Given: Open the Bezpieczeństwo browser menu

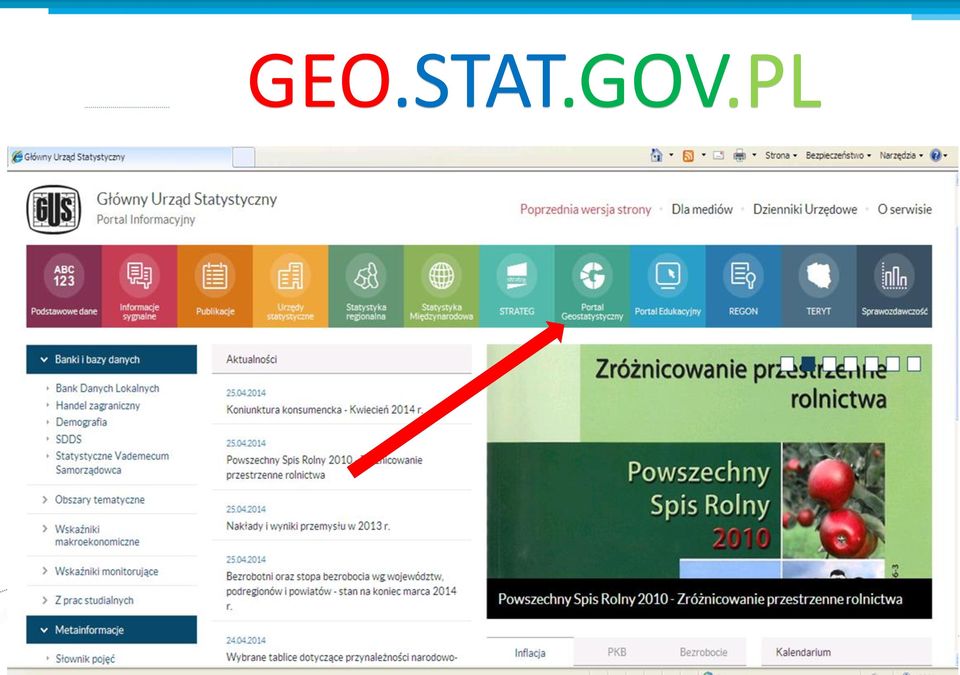Looking at the screenshot, I should (838, 156).
